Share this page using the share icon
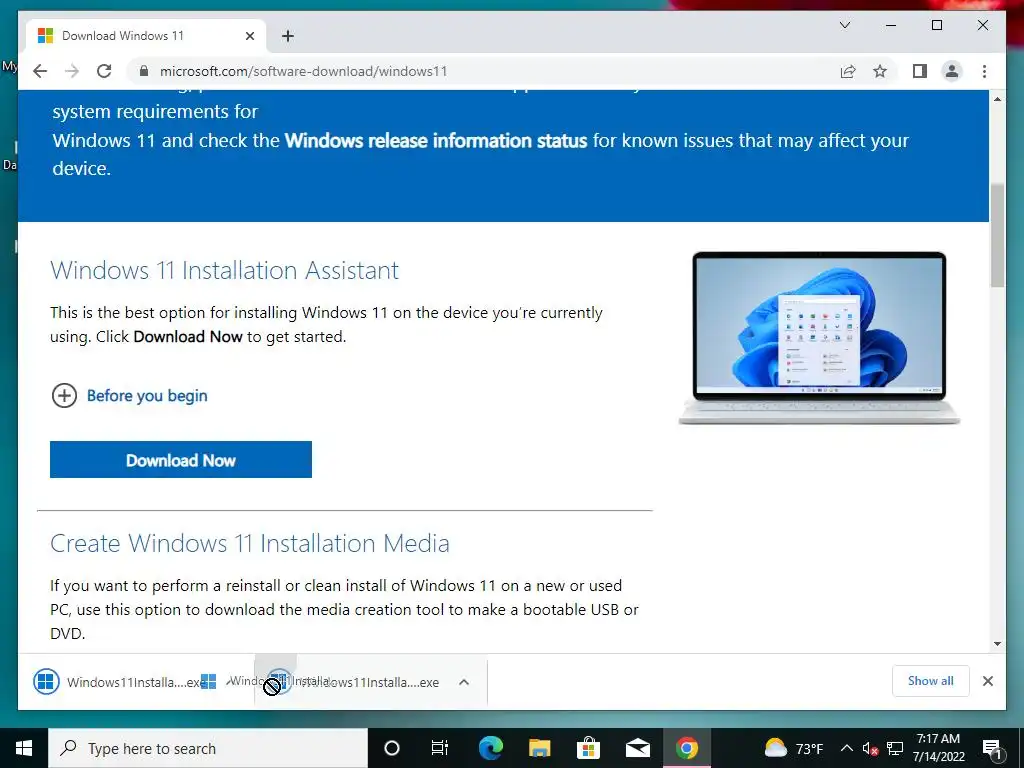The width and height of the screenshot is (1024, 768). [x=848, y=71]
